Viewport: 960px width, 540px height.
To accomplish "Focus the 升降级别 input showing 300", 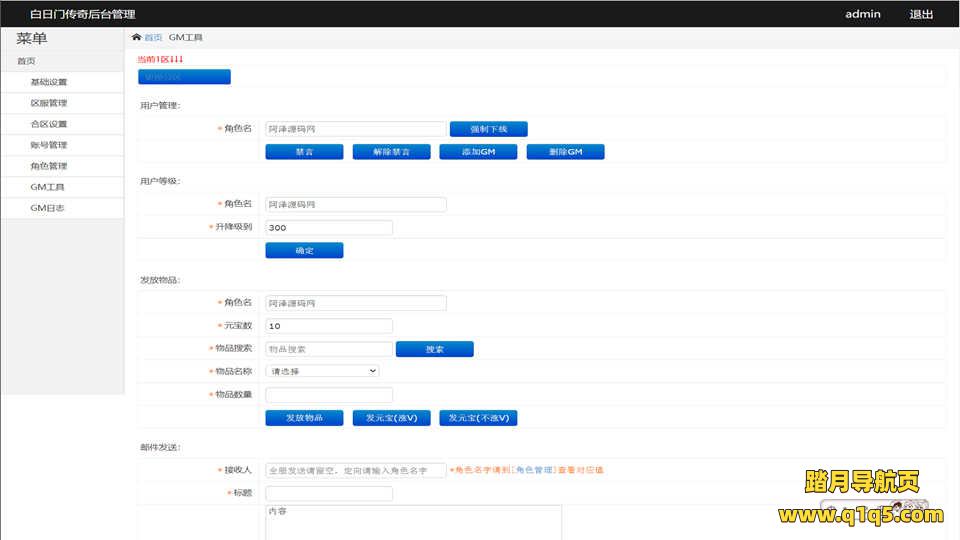I will pos(328,228).
